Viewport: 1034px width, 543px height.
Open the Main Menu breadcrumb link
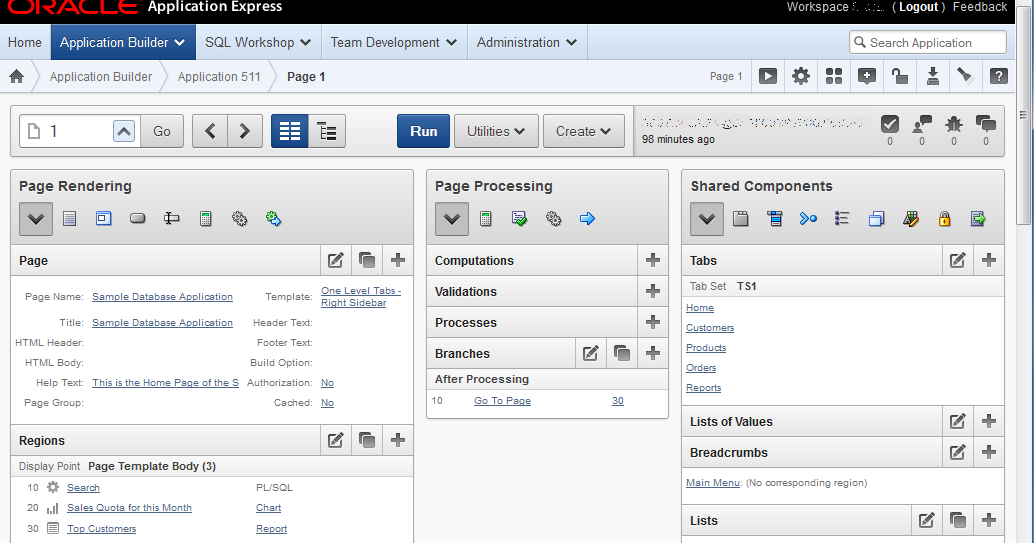[714, 482]
